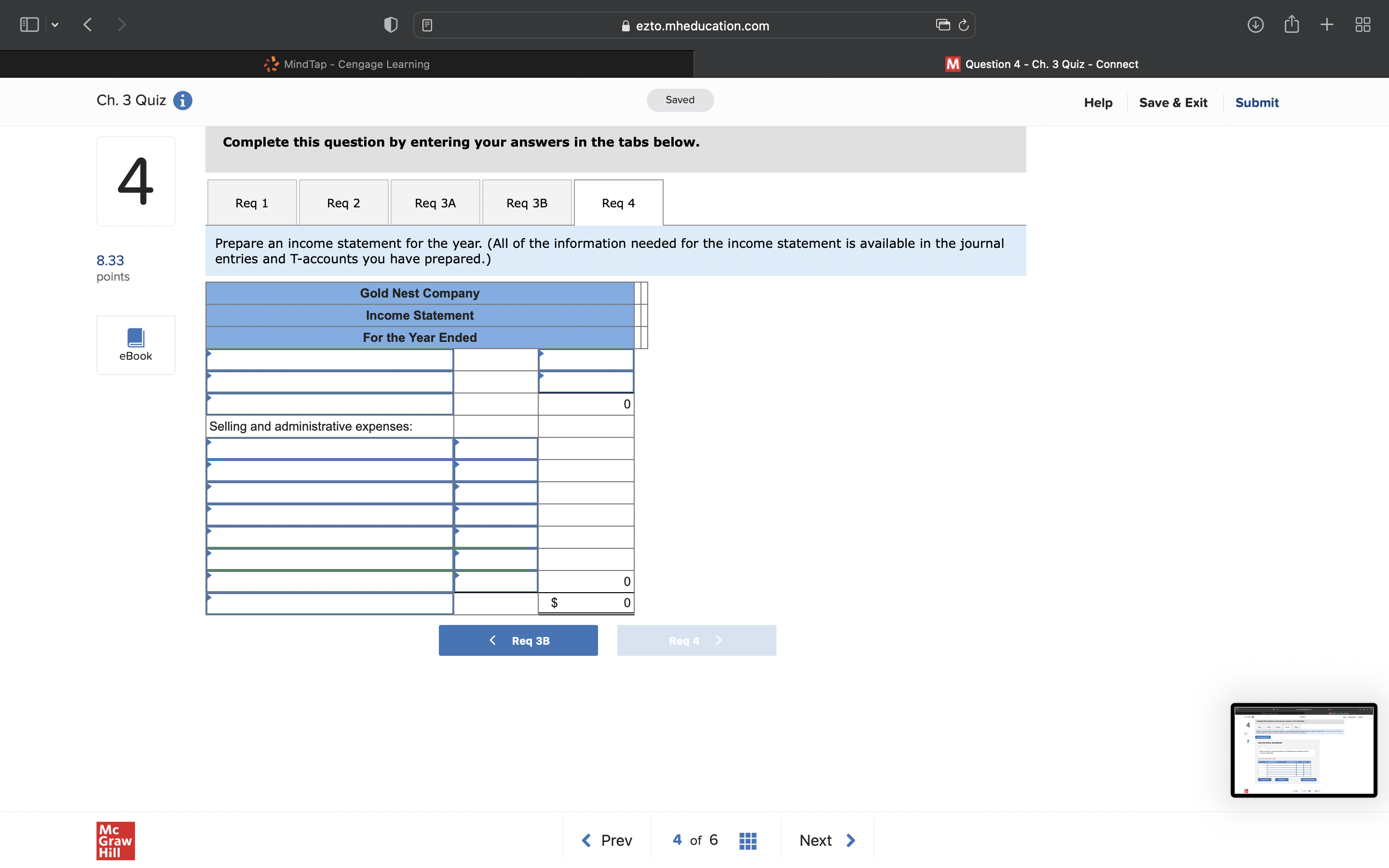Open the question map grid icon near page count
The width and height of the screenshot is (1389, 868).
click(747, 840)
